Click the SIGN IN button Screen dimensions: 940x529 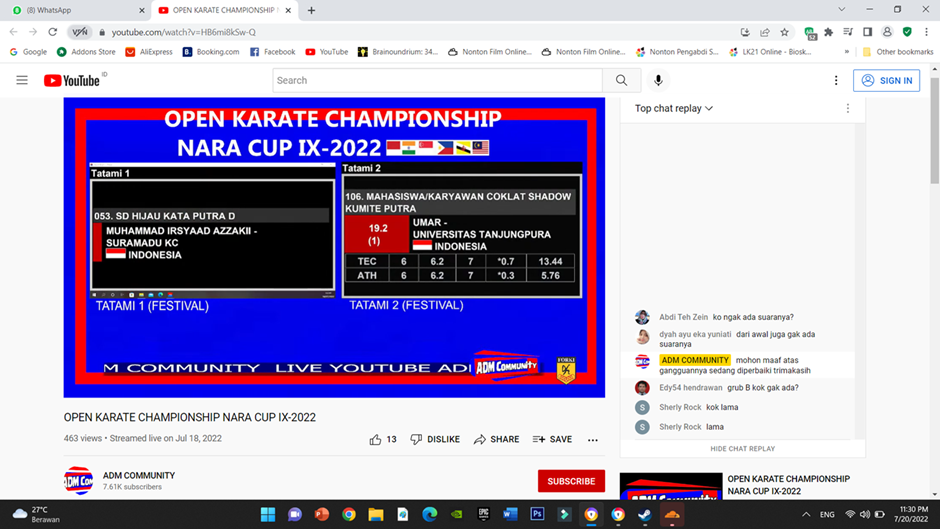tap(886, 80)
